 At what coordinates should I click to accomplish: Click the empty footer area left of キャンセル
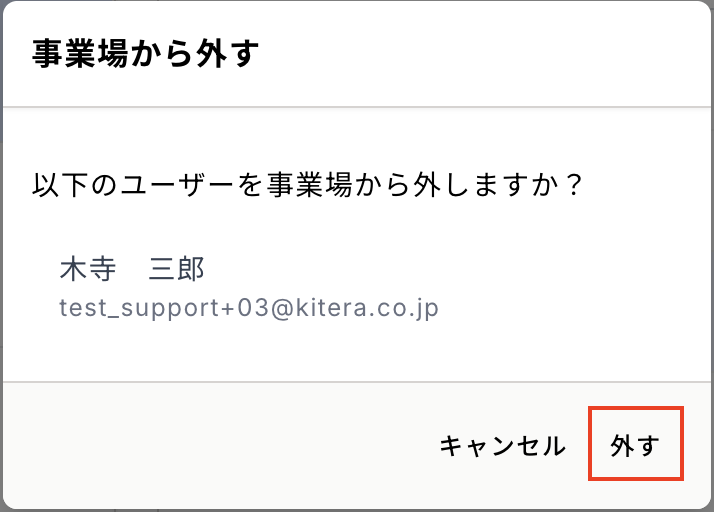[220, 445]
